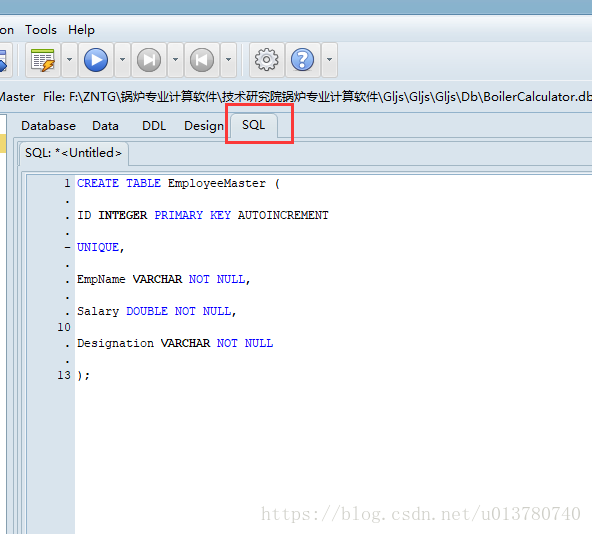This screenshot has width=592, height=534.
Task: Open help with the blue question mark icon
Action: point(302,60)
